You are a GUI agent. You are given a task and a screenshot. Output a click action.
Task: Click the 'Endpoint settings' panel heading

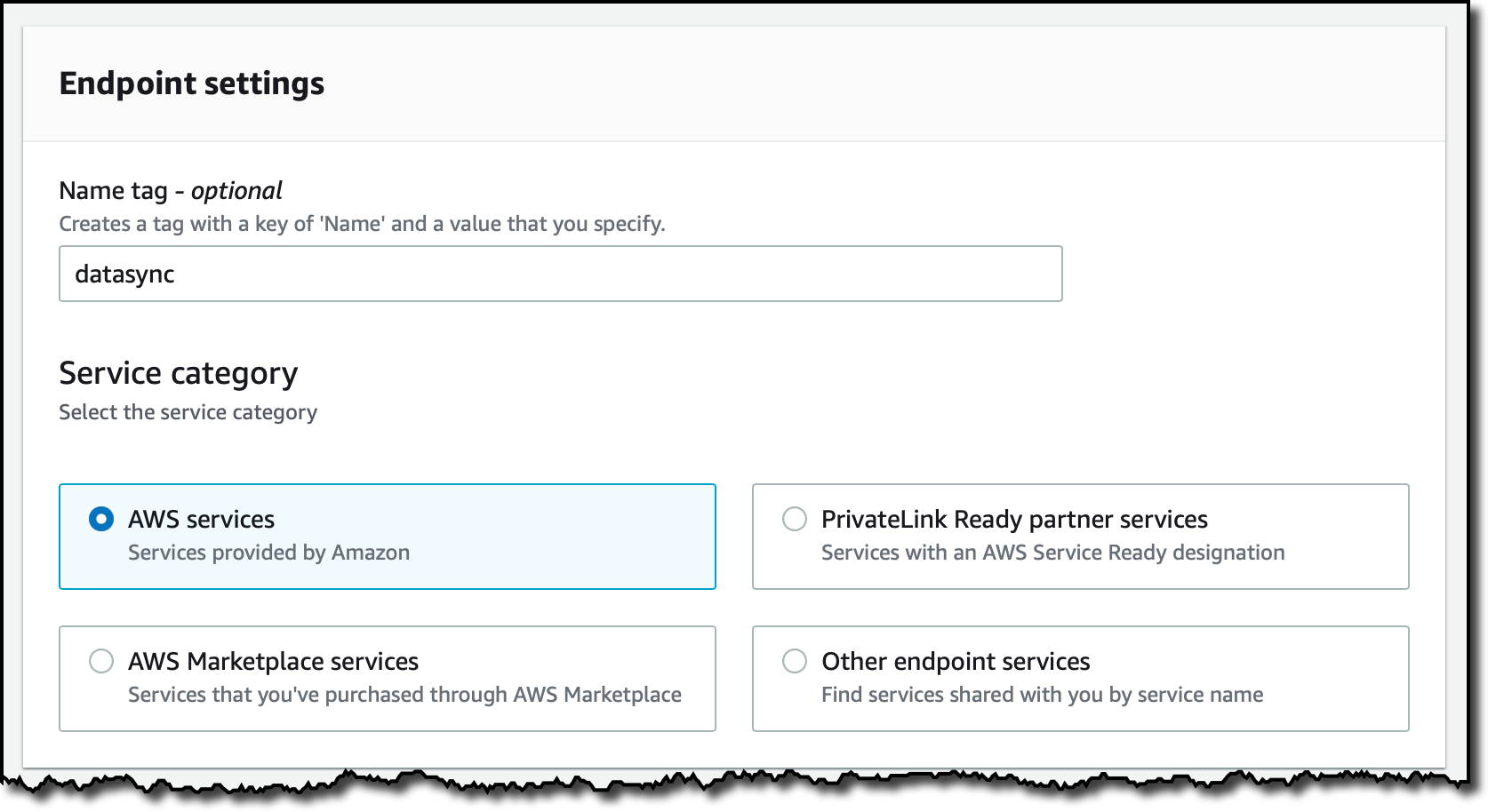coord(192,84)
